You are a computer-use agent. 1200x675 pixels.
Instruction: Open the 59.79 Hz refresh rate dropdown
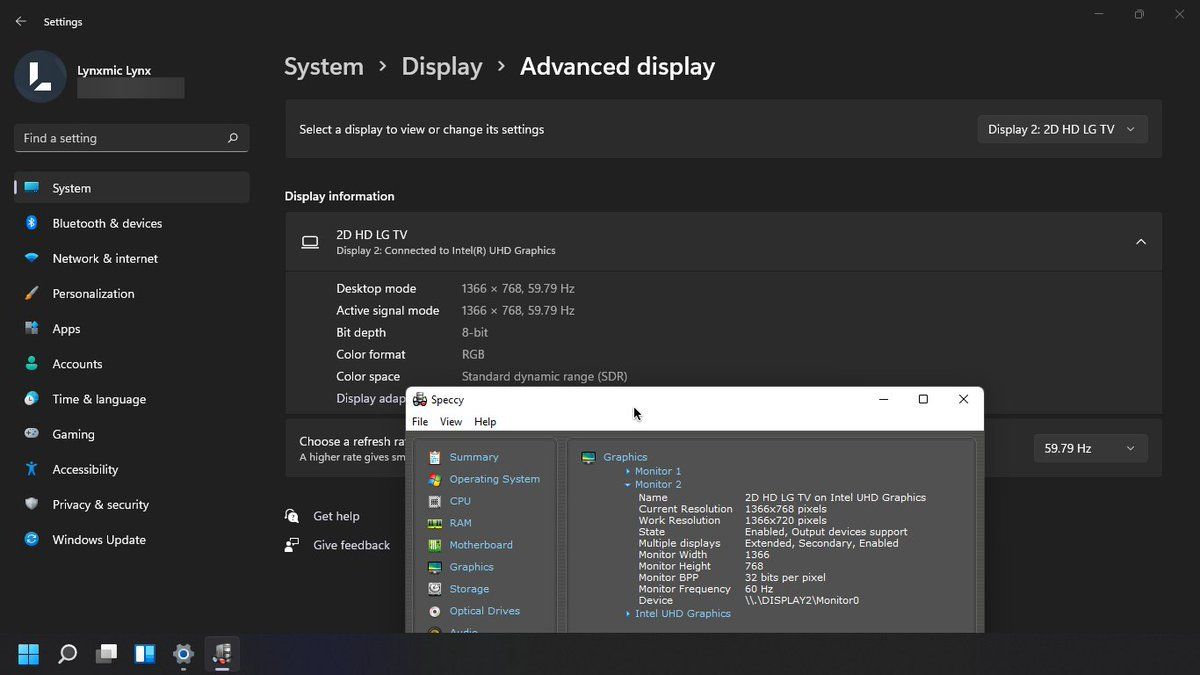pos(1089,449)
